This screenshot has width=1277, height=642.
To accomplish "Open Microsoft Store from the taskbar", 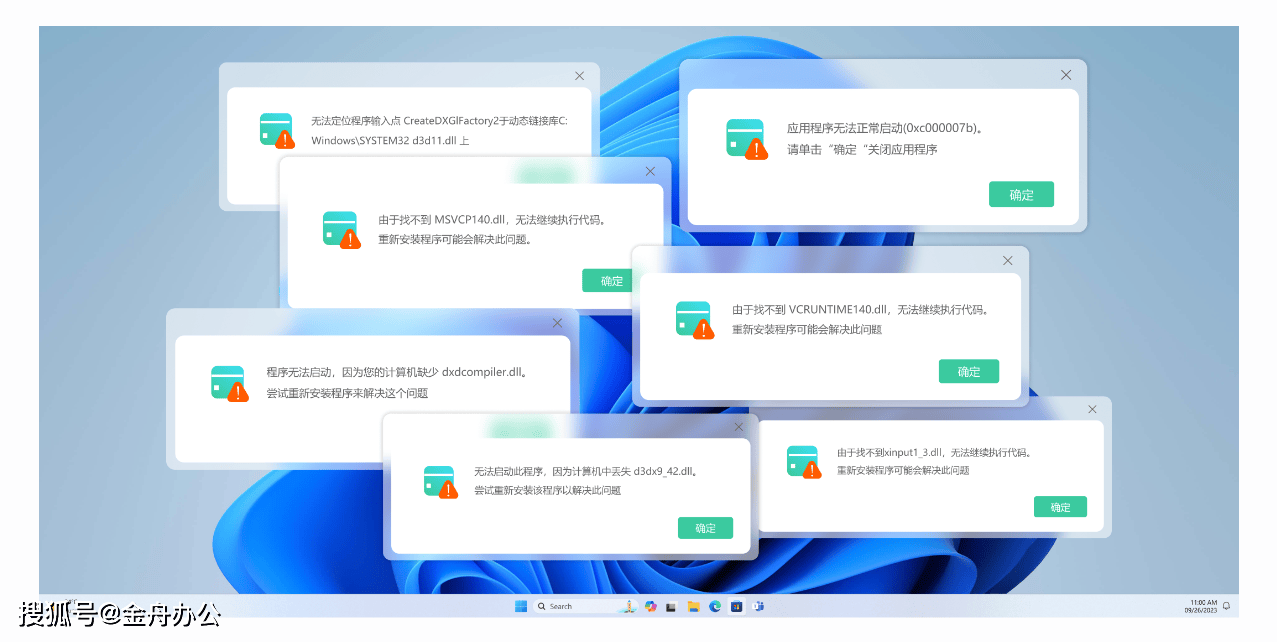I will coord(736,606).
